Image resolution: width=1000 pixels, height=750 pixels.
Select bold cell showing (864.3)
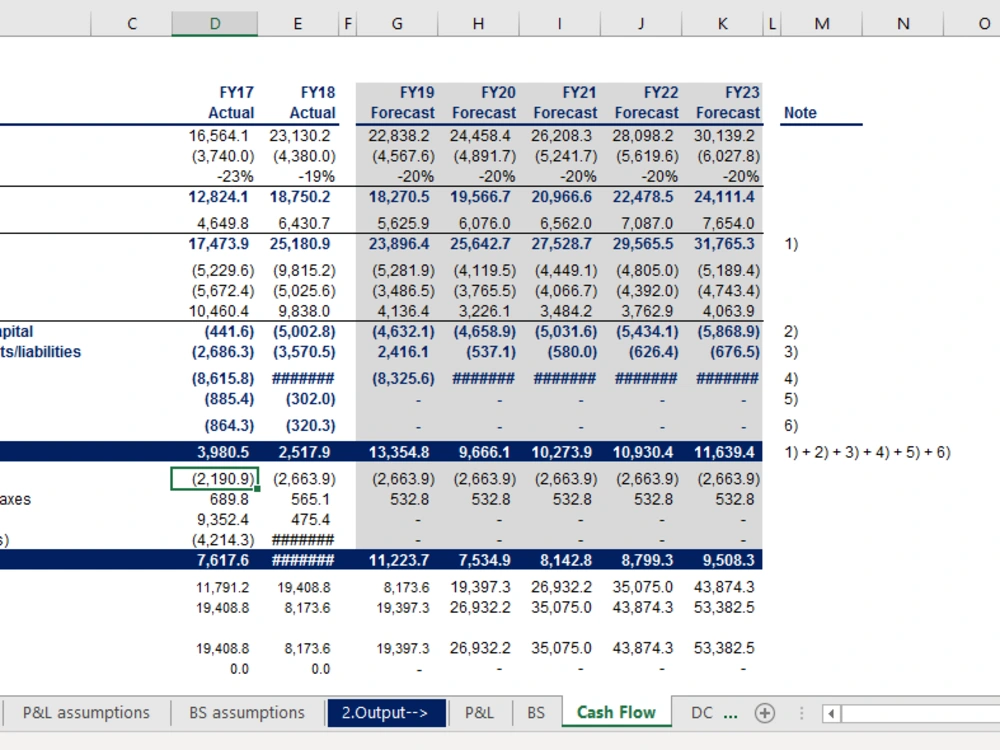(229, 426)
